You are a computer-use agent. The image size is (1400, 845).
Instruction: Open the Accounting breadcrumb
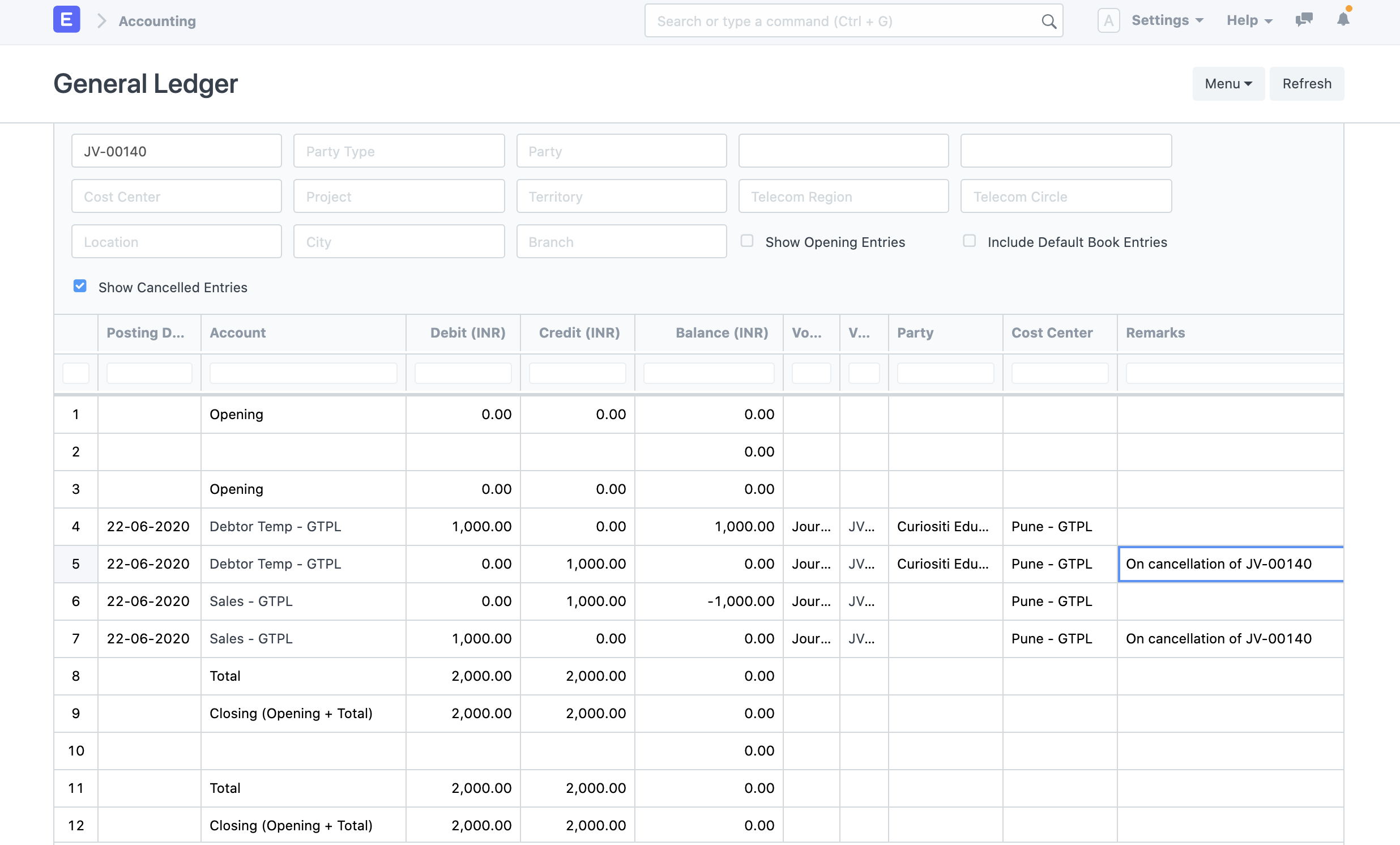[x=156, y=21]
